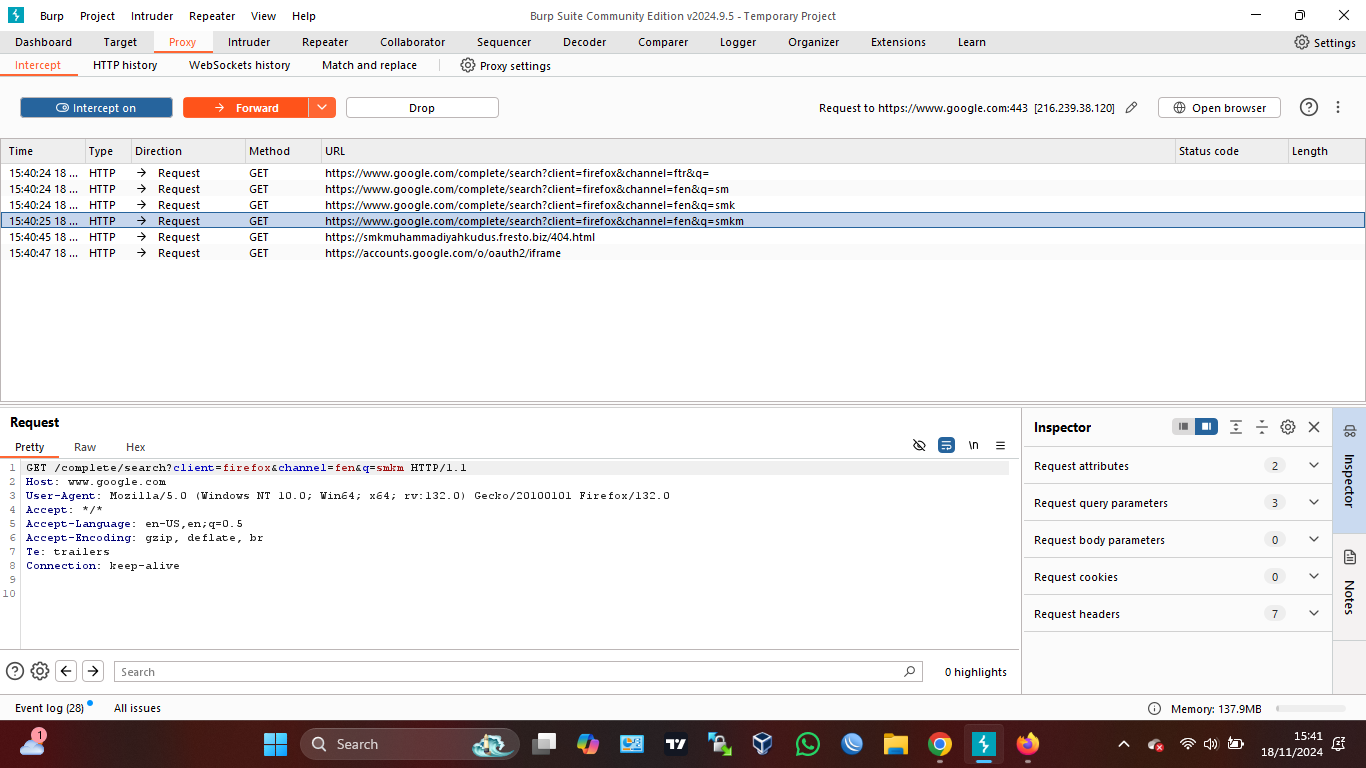
Task: Switch request view to Raw
Action: tap(85, 447)
